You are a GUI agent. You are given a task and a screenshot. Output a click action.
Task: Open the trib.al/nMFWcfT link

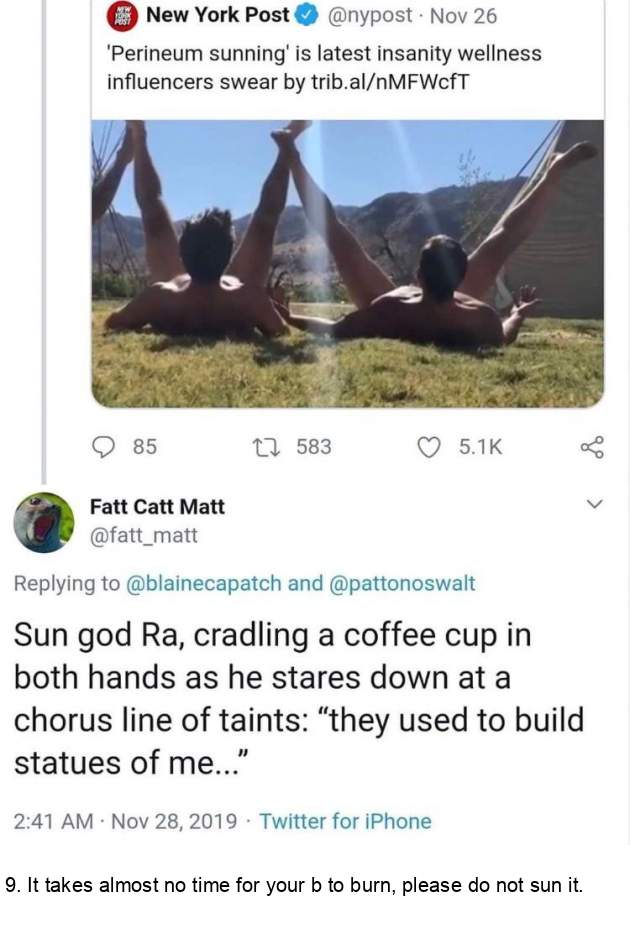coord(390,82)
